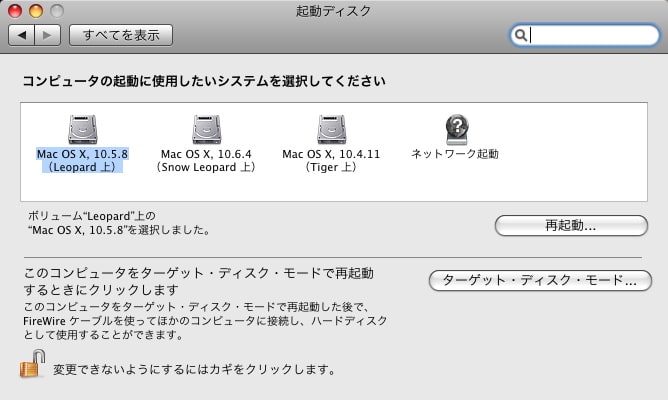
Task: Go back with the left arrow button
Action: coord(21,35)
